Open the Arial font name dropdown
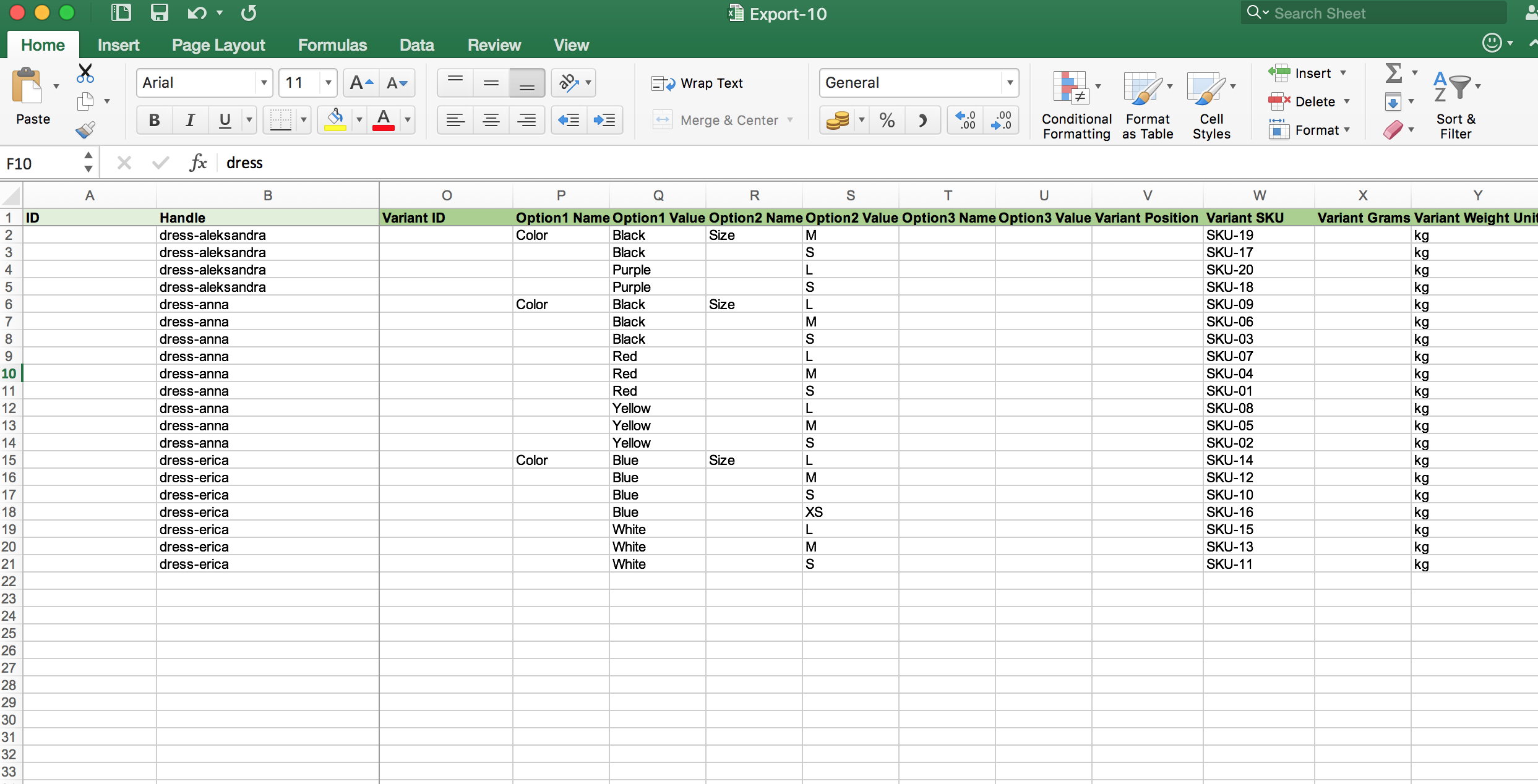Screen dimensions: 1538x784 click(x=264, y=83)
